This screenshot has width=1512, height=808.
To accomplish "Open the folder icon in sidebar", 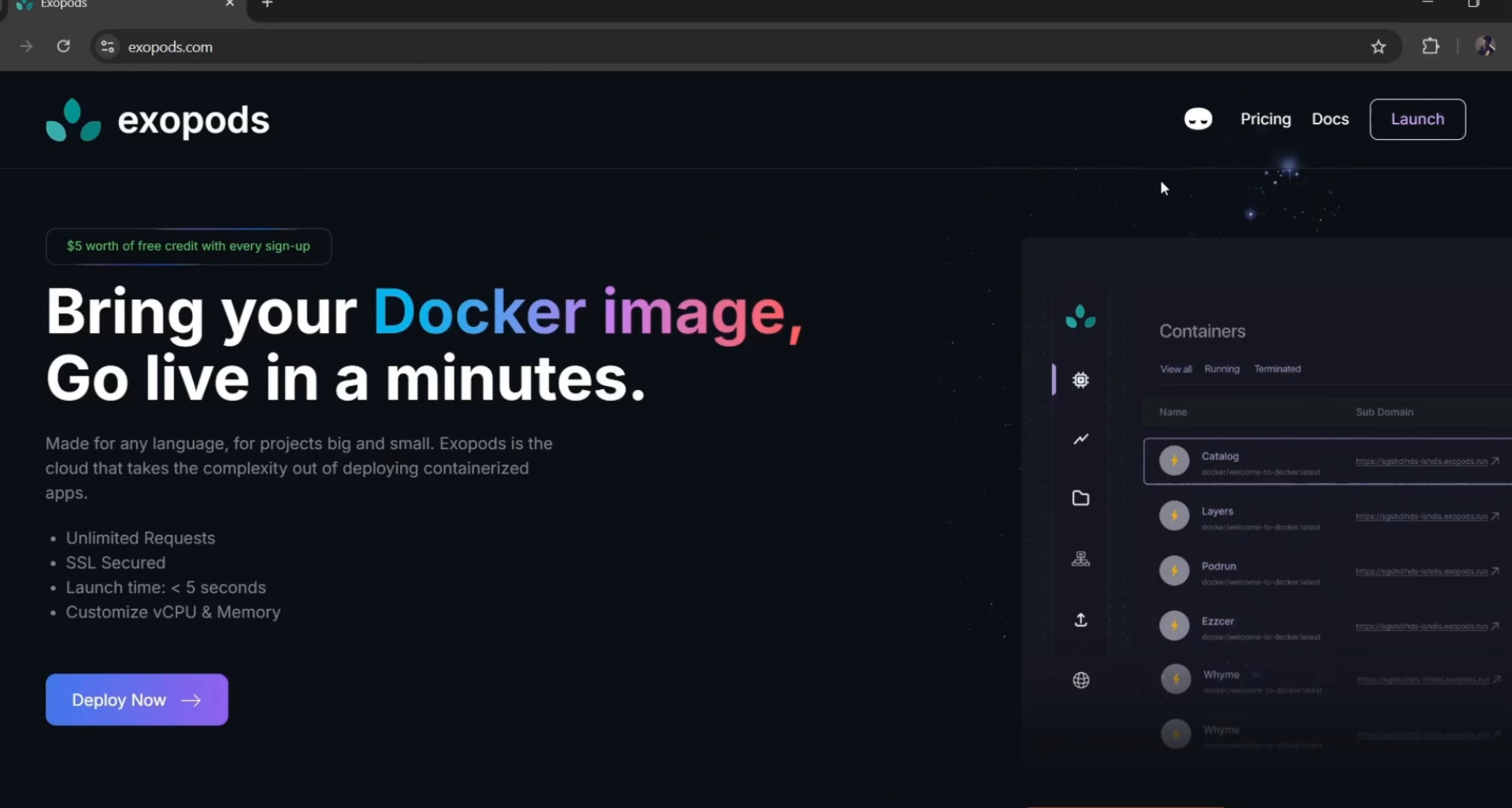I will [x=1081, y=498].
